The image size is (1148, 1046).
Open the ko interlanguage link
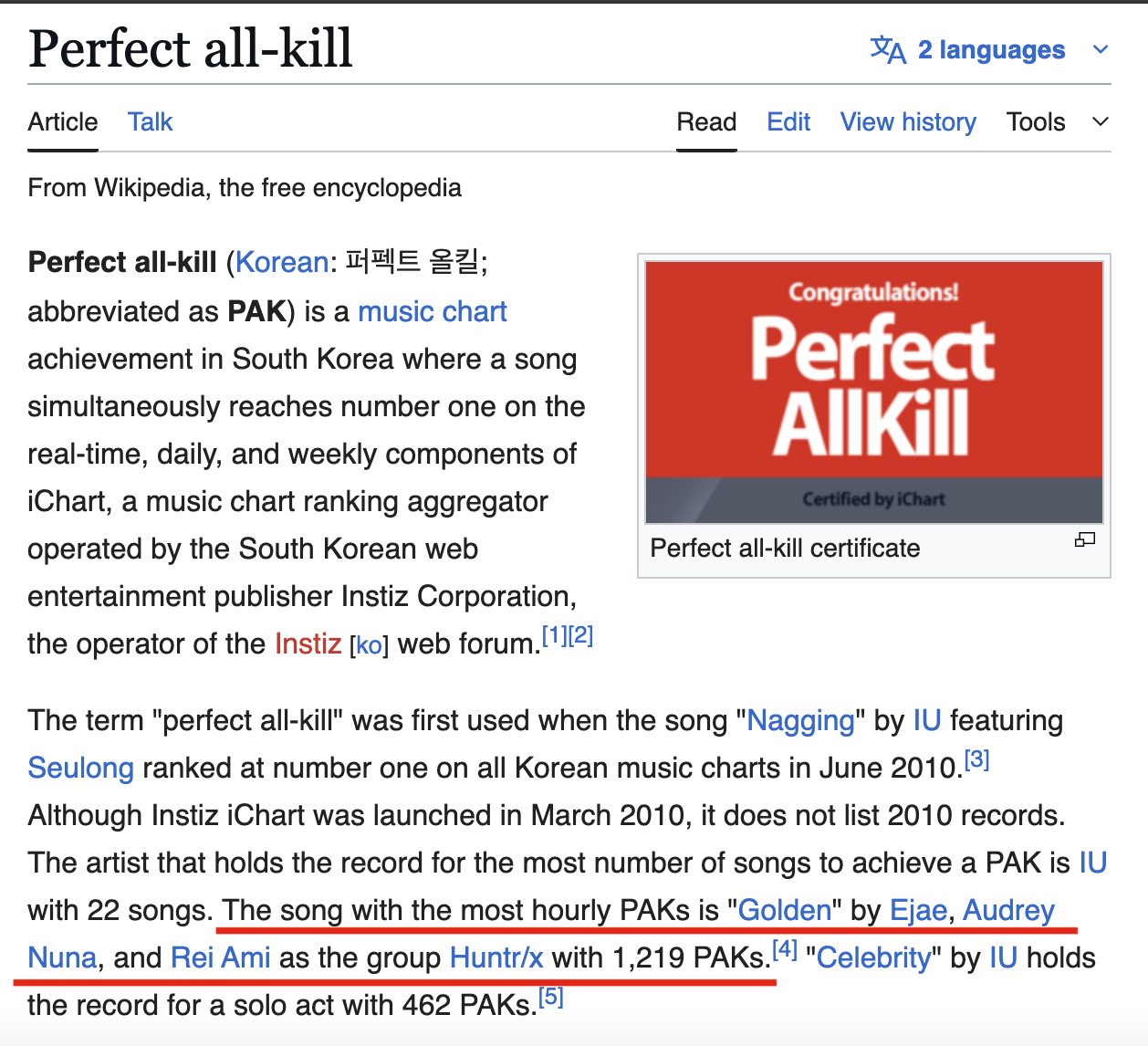(370, 645)
